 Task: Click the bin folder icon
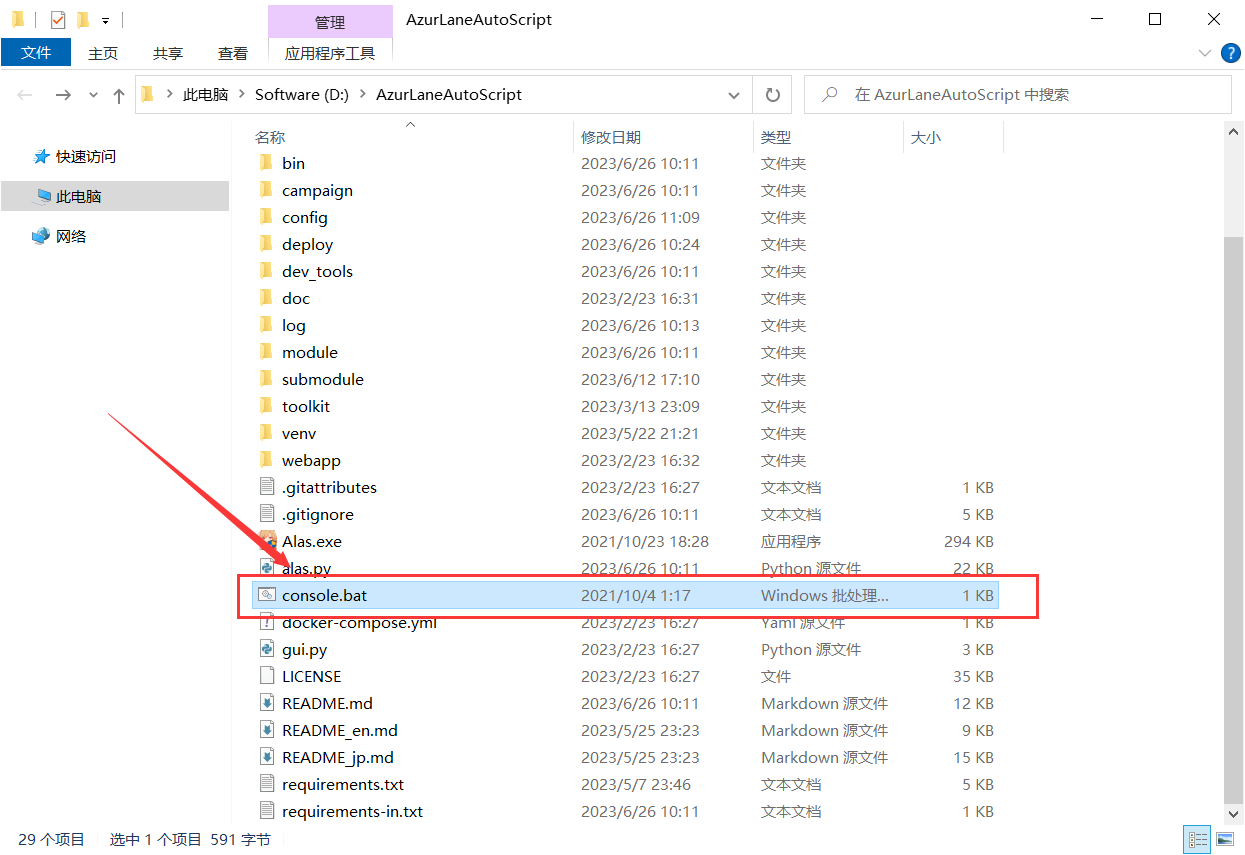[266, 163]
